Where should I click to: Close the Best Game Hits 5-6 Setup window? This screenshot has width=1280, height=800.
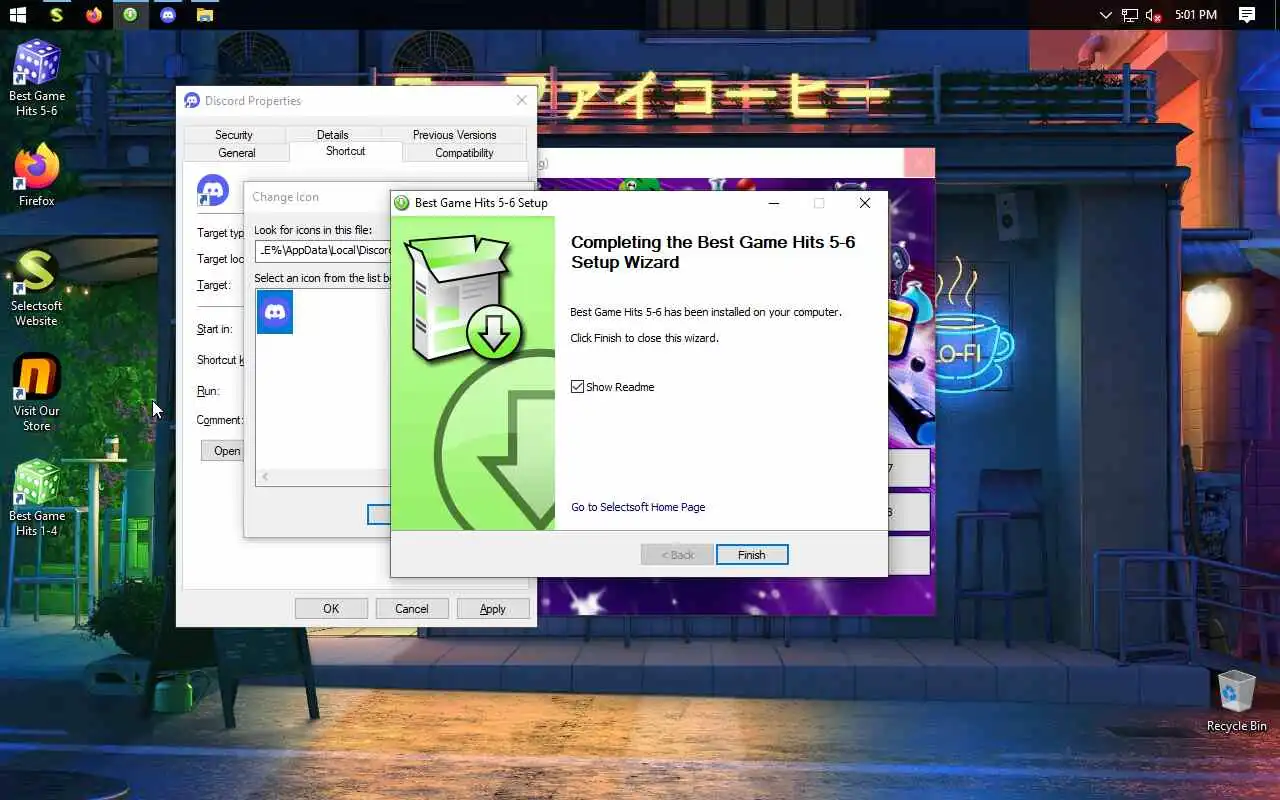pos(865,203)
